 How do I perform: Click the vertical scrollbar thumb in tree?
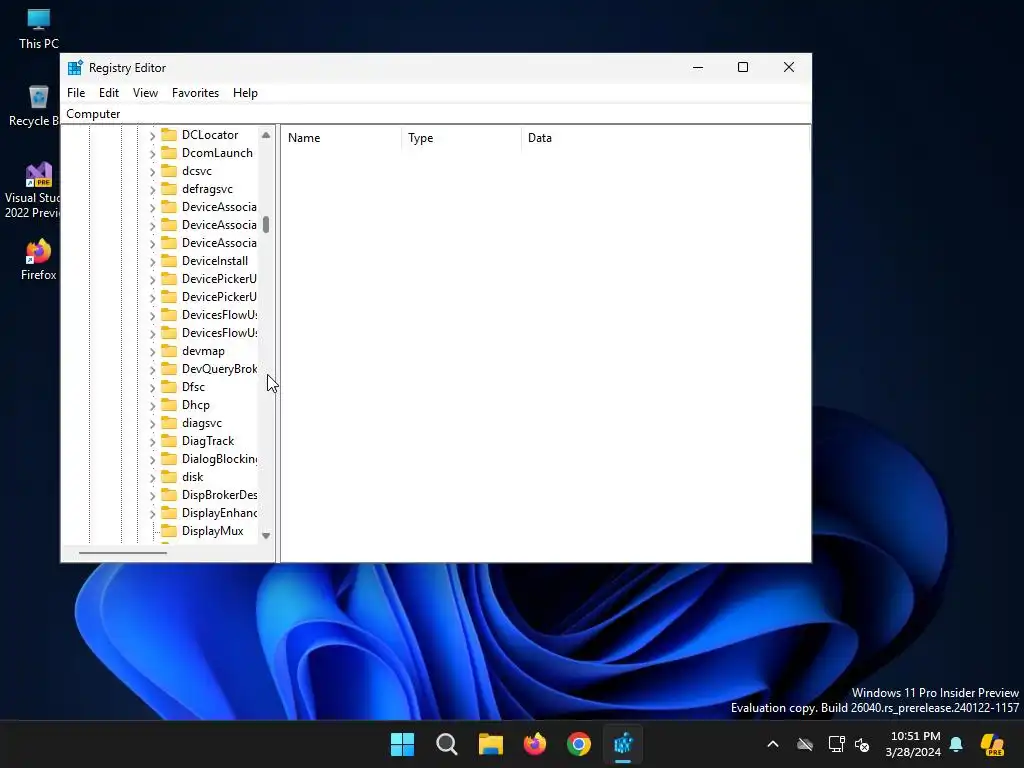click(266, 225)
